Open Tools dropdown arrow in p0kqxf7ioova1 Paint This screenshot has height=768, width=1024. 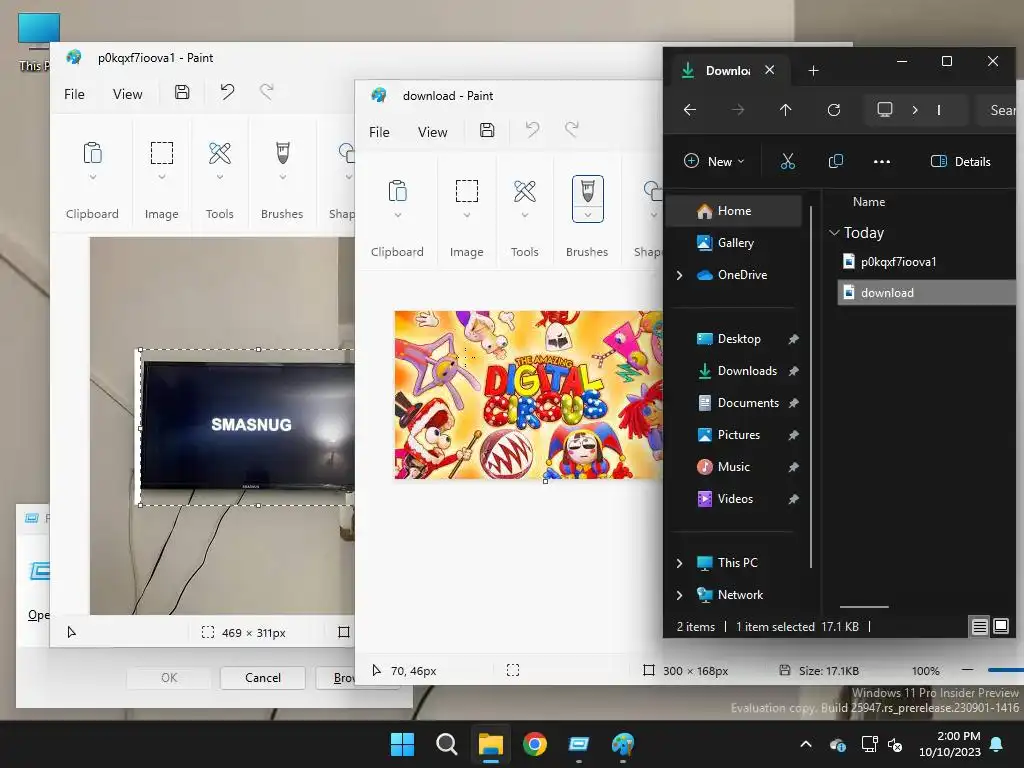(x=219, y=177)
